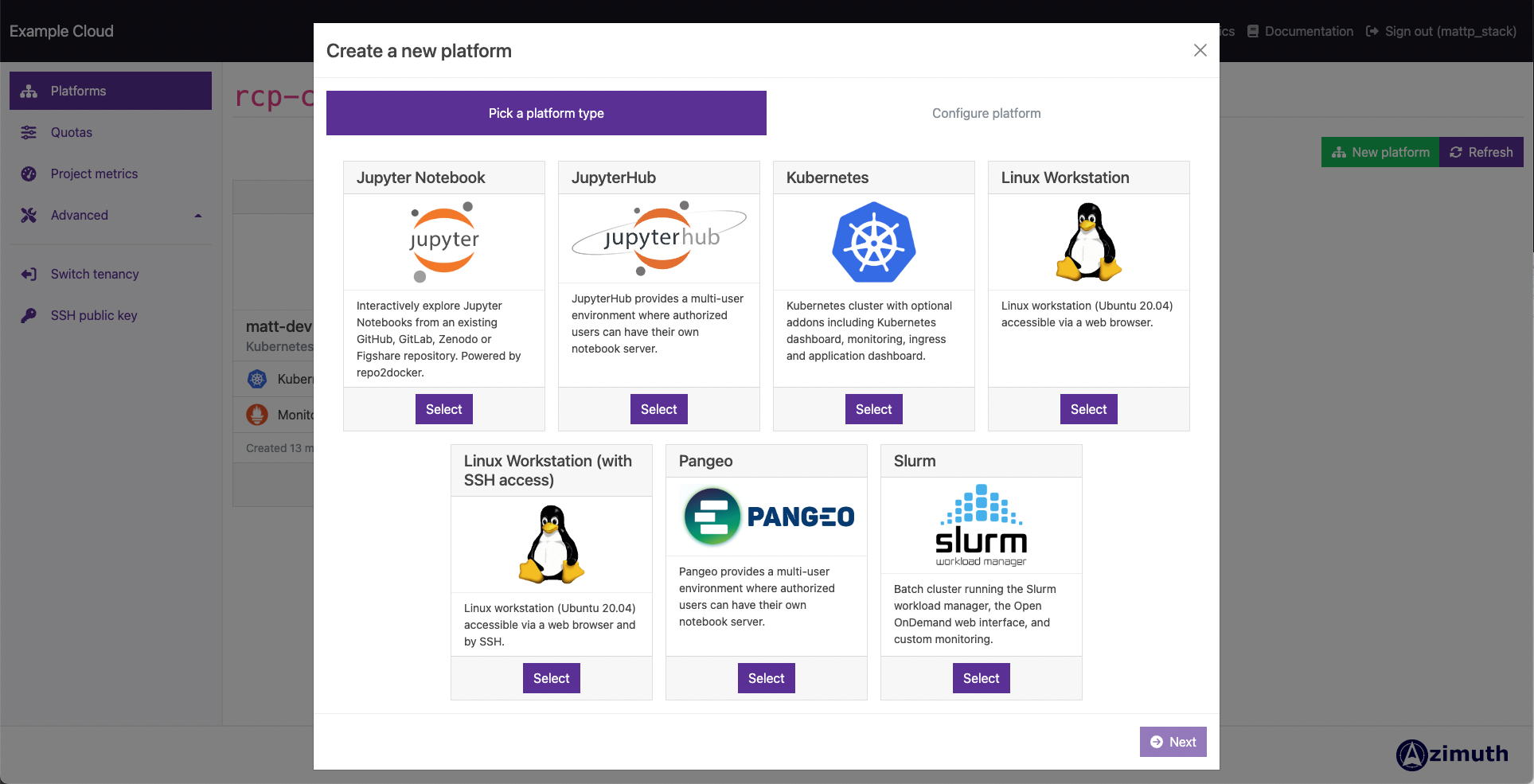This screenshot has width=1534, height=784.
Task: Click the Monitoring icon in matt-dev card
Action: (x=257, y=415)
